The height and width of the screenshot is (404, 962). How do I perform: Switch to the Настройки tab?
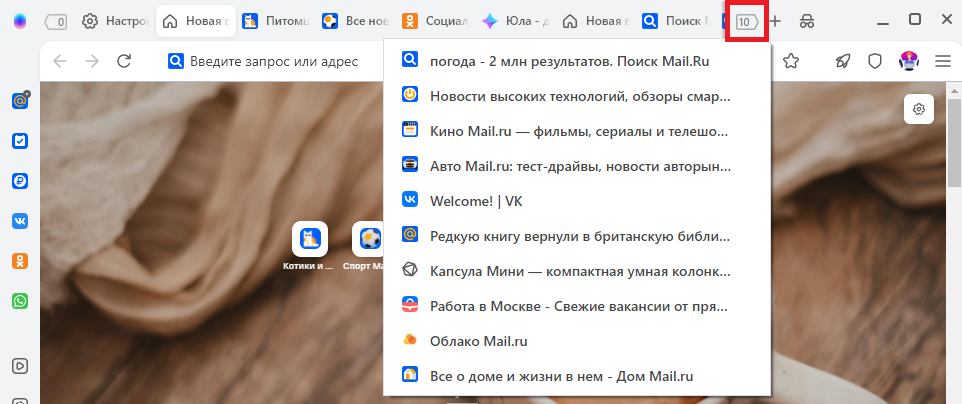tap(115, 21)
